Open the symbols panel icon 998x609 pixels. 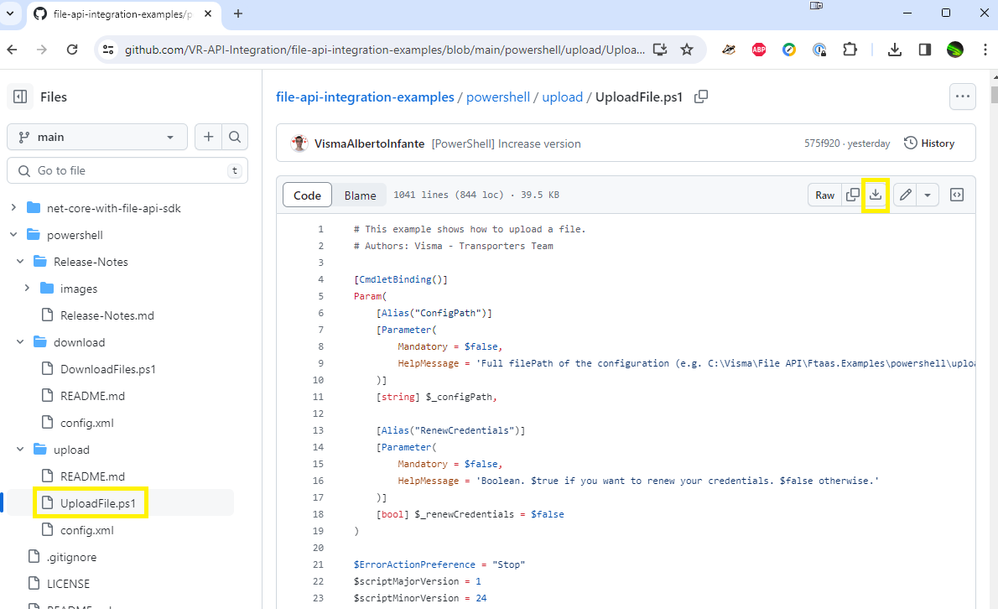957,195
